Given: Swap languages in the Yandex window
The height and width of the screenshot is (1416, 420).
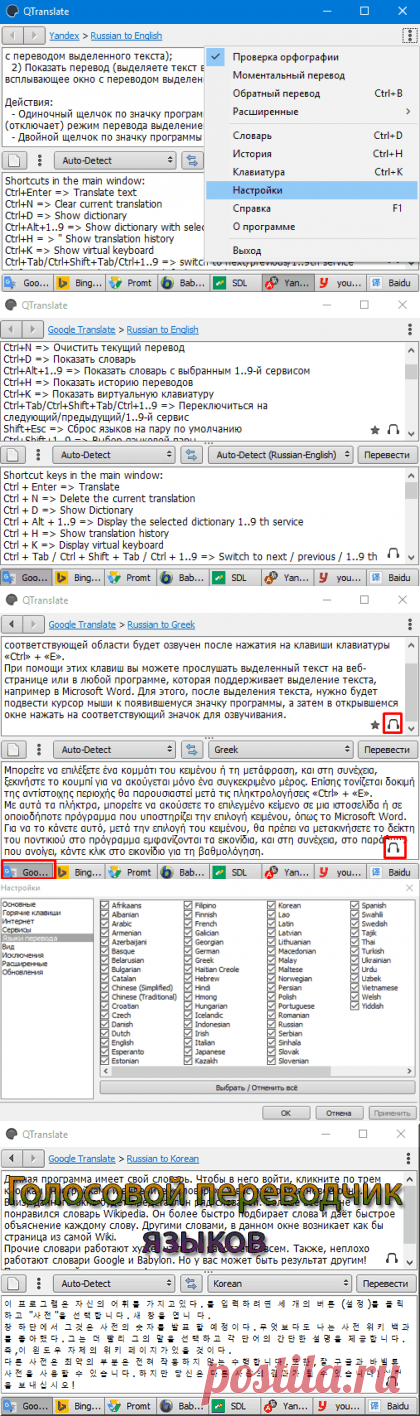Looking at the screenshot, I should (x=191, y=160).
